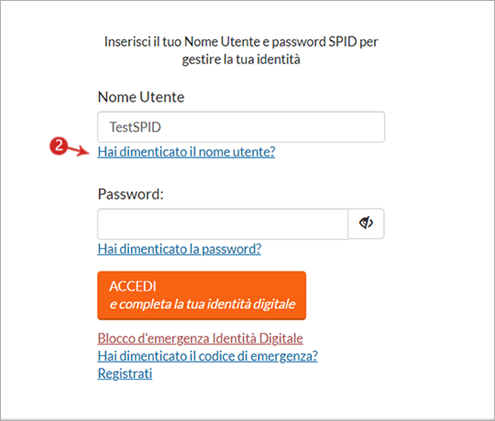Viewport: 495px width, 421px height.
Task: Click the word 'emergenza' in the red link
Action: (x=178, y=339)
